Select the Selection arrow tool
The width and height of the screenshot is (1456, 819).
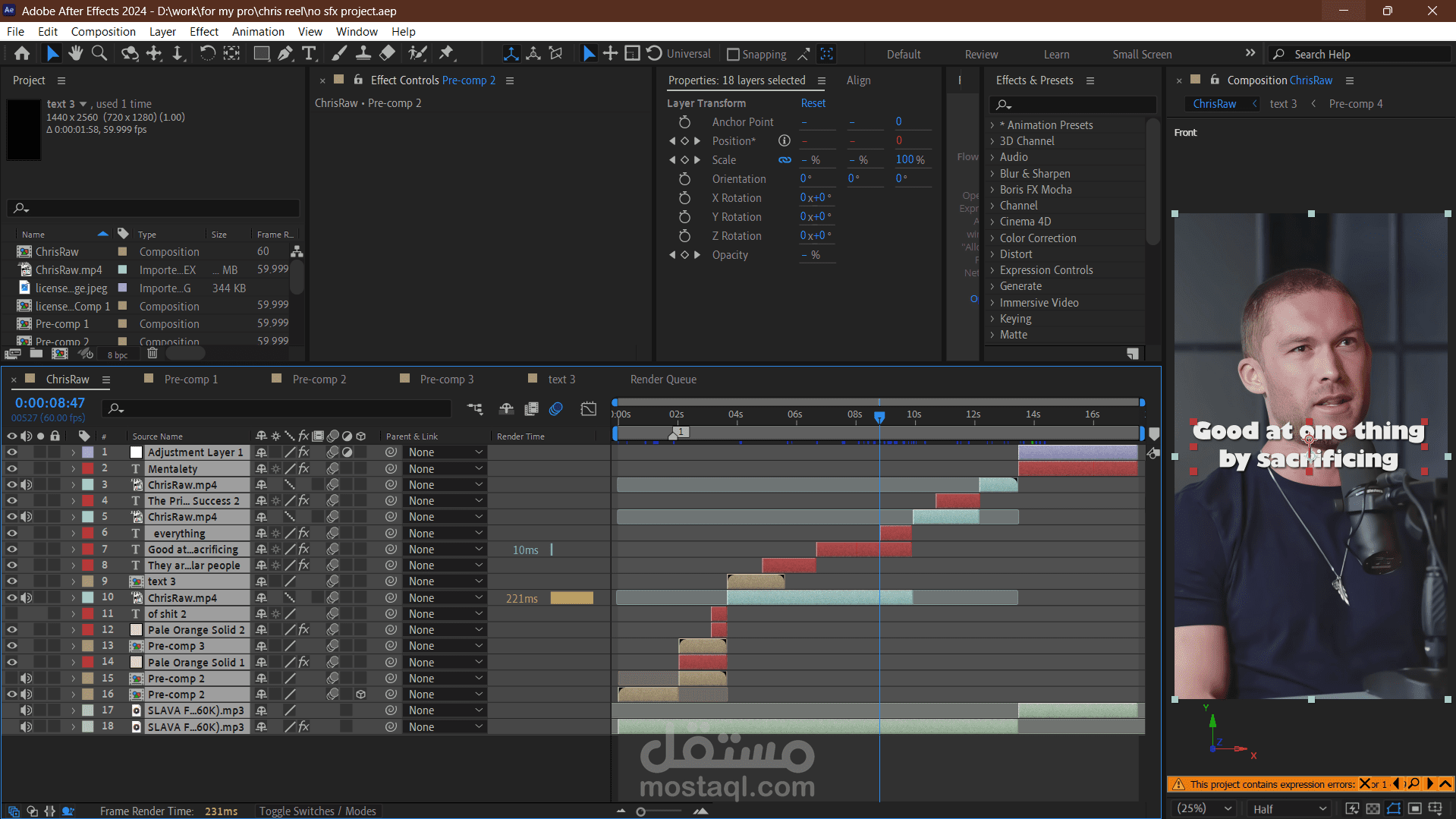tap(52, 54)
